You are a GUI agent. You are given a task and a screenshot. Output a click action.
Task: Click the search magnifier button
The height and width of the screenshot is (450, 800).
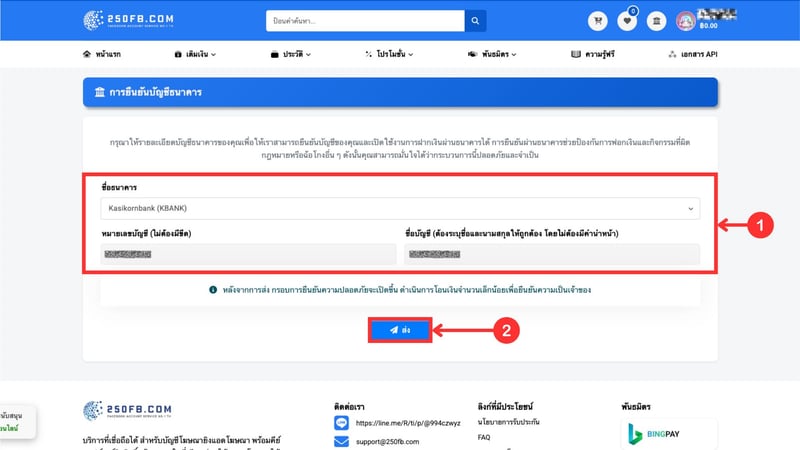(476, 20)
